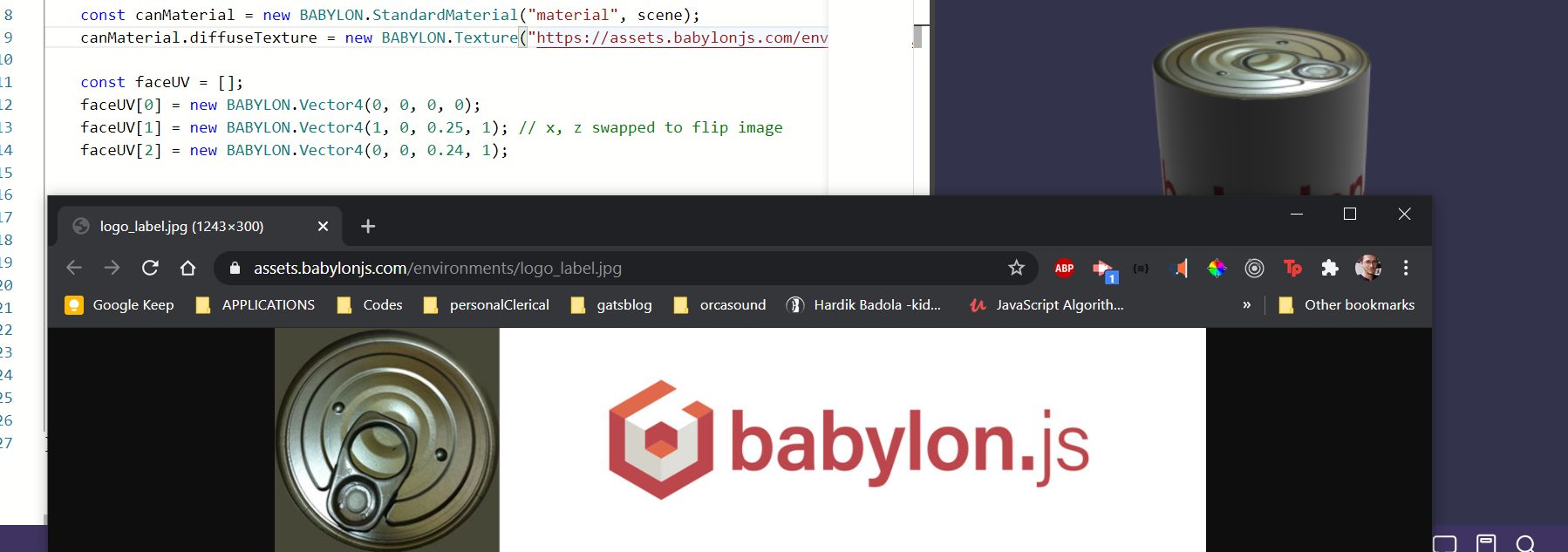The width and height of the screenshot is (1568, 552).
Task: Open the Adblock Plus extension
Action: coord(1064,268)
